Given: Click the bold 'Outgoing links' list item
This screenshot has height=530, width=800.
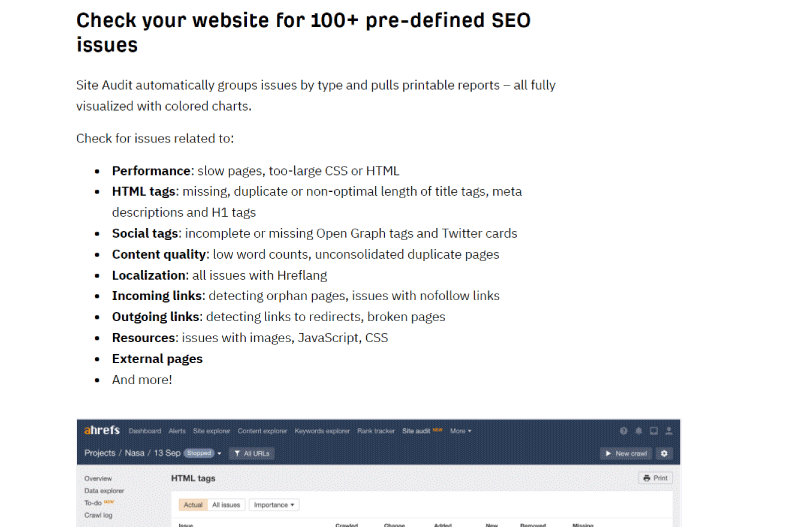Looking at the screenshot, I should tap(156, 316).
